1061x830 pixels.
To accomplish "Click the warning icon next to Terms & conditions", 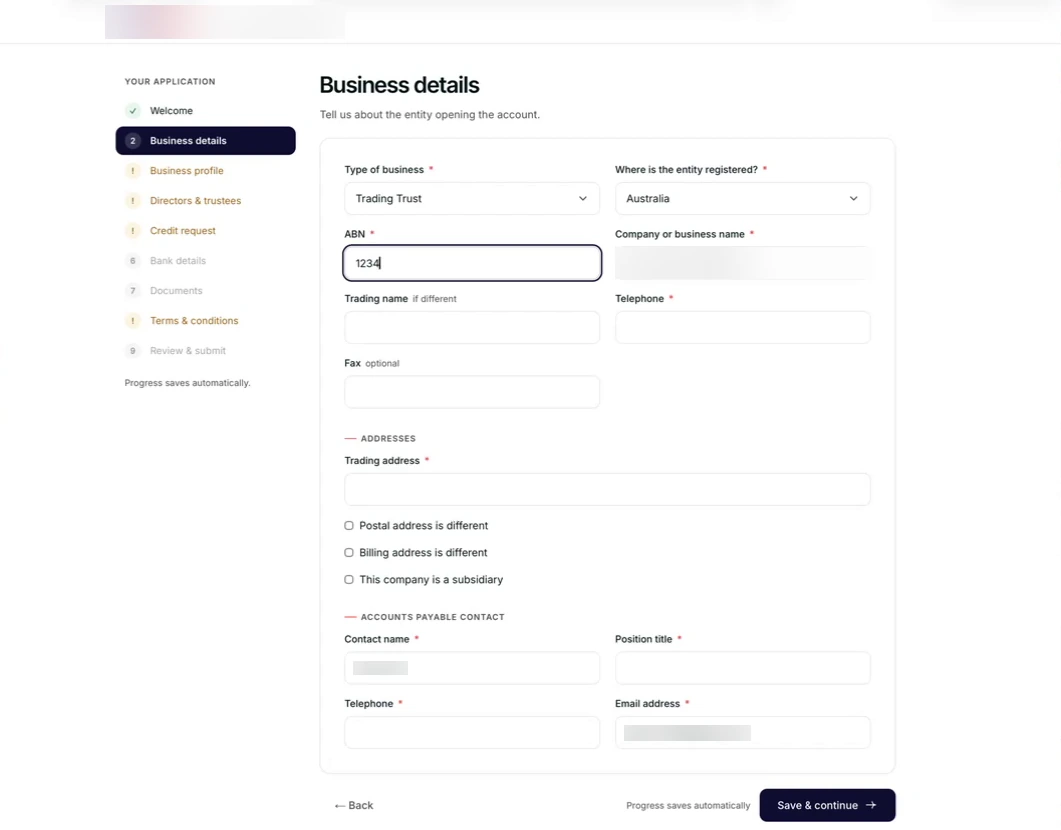I will click(x=133, y=321).
